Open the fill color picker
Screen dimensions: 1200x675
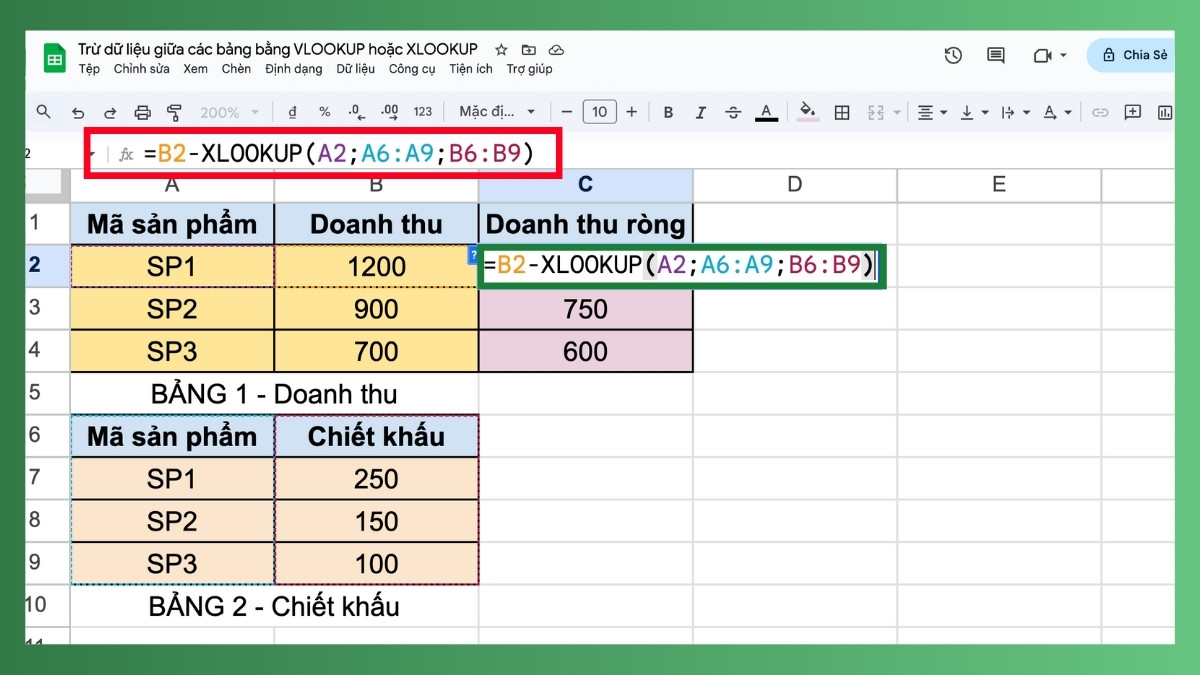tap(806, 112)
